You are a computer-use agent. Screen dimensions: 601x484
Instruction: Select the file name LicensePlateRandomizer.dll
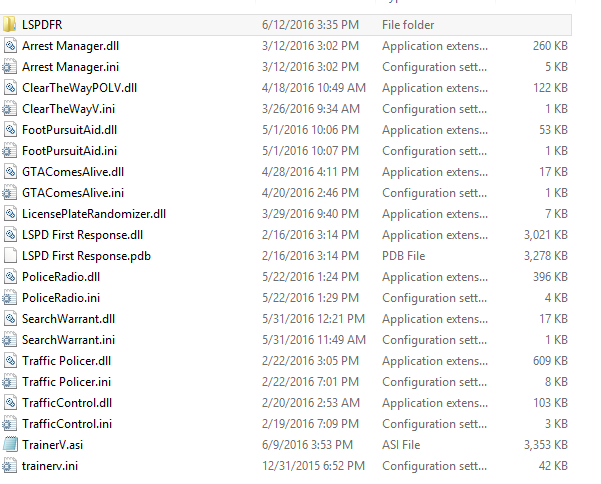[94, 214]
